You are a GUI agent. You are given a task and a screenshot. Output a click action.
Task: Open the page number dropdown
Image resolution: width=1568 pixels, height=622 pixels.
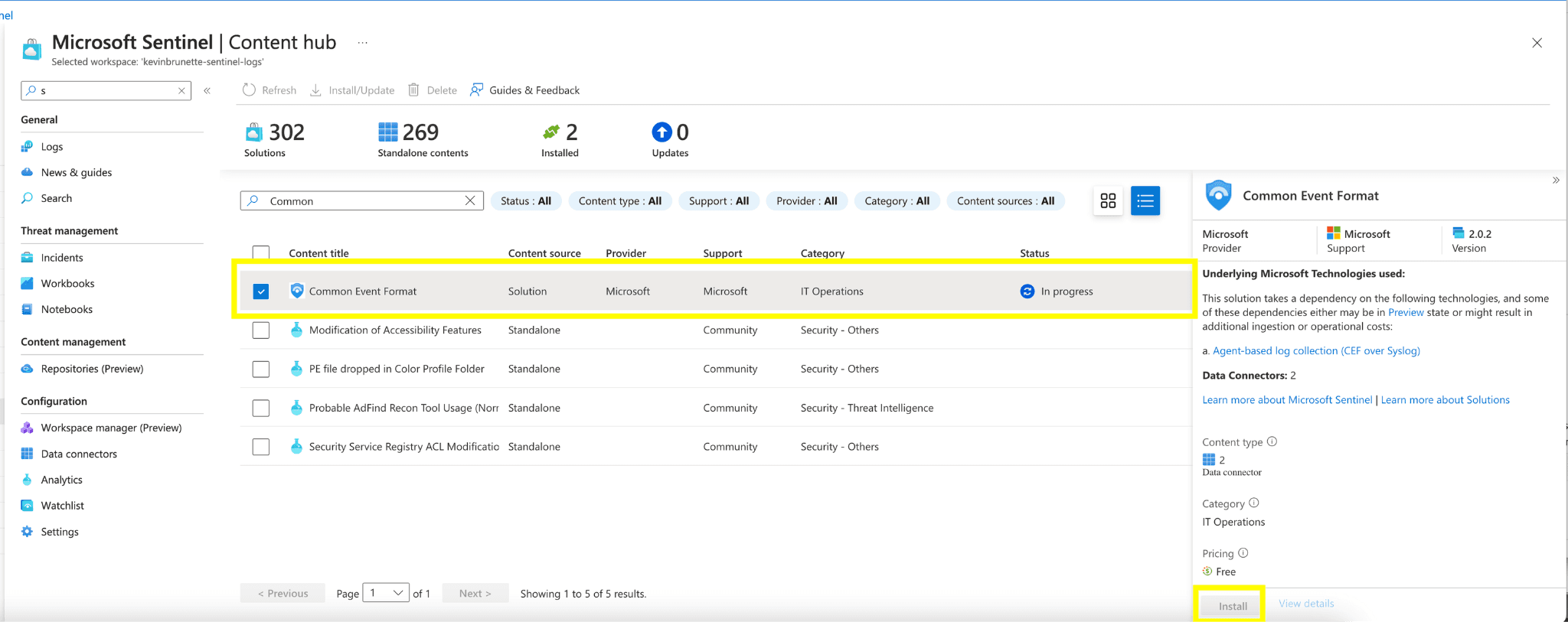386,593
